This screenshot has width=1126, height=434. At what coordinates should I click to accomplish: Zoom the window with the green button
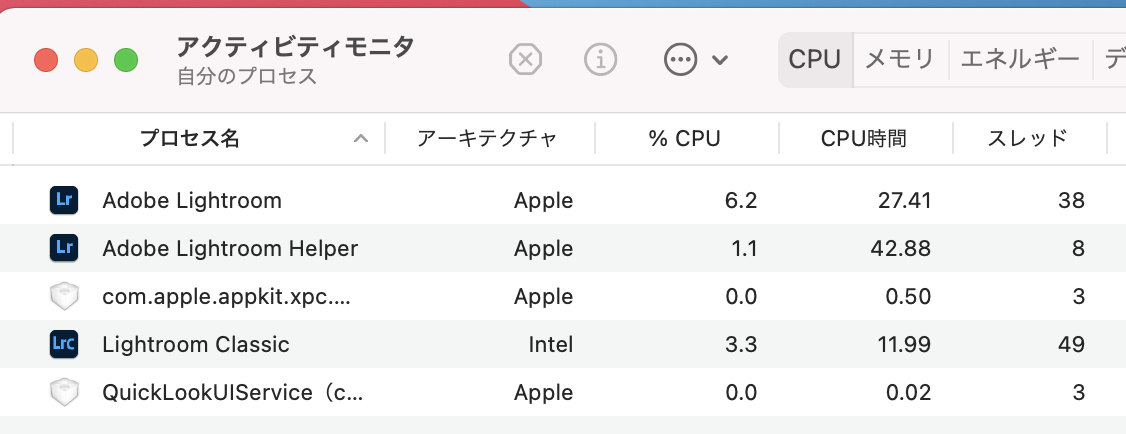point(126,60)
